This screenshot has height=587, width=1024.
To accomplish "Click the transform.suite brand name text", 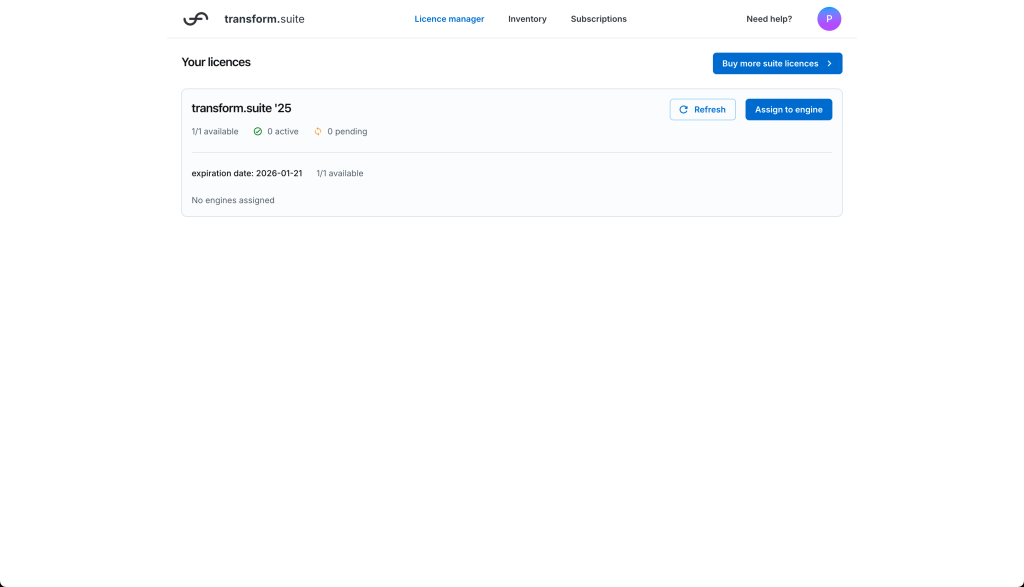I will [264, 19].
